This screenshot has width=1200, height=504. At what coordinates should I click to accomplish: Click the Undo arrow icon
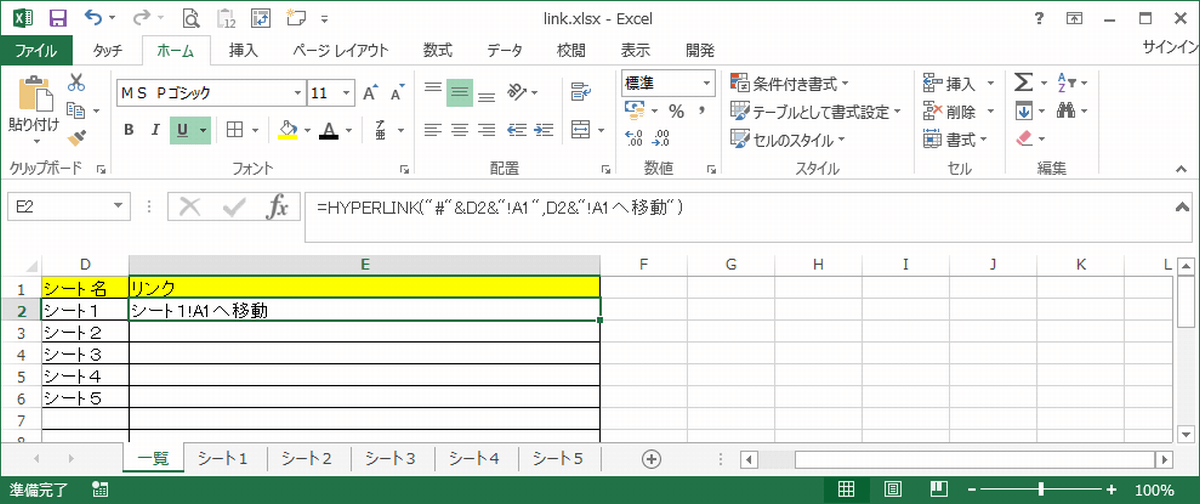(94, 17)
